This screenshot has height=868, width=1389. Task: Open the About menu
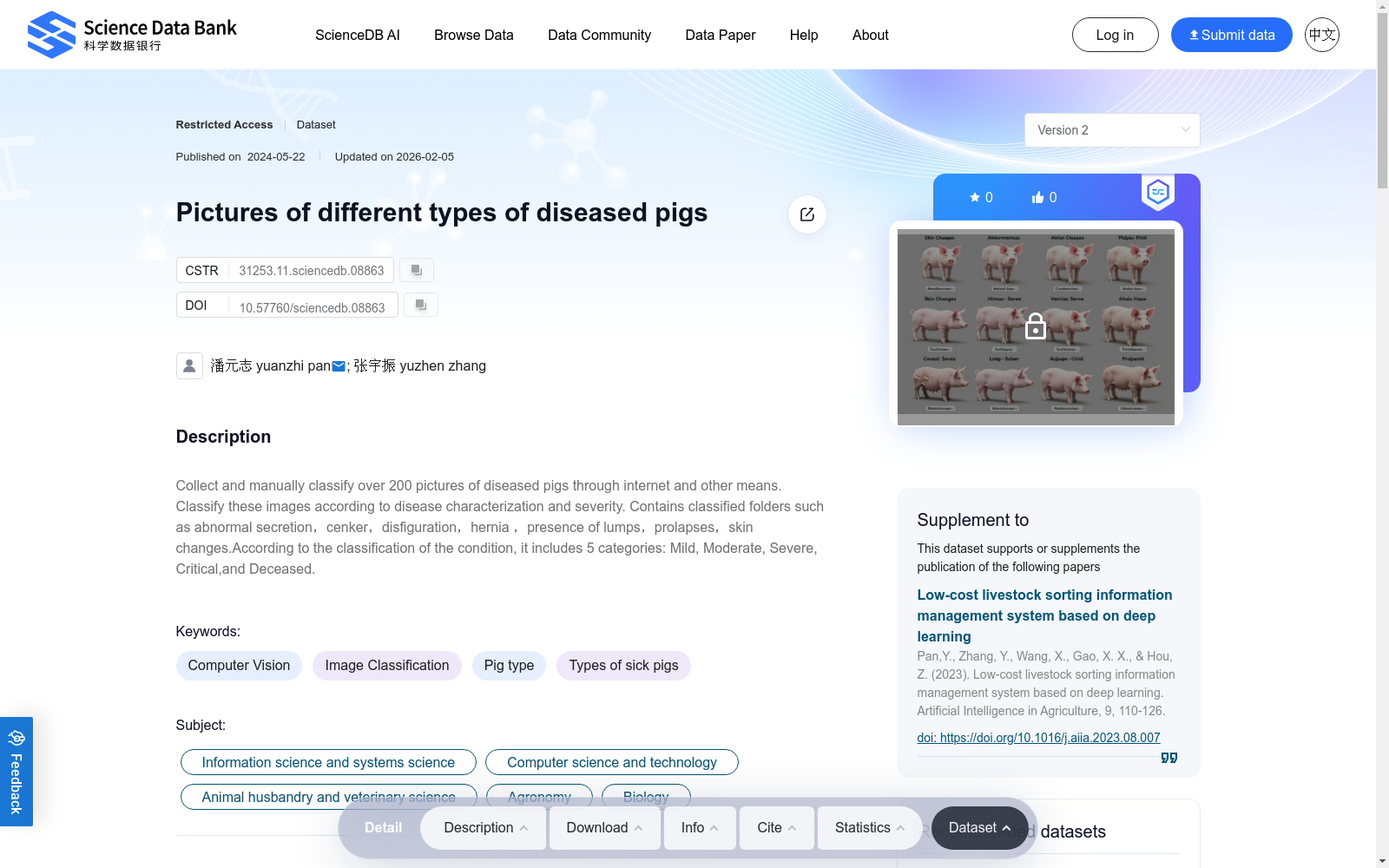click(870, 35)
